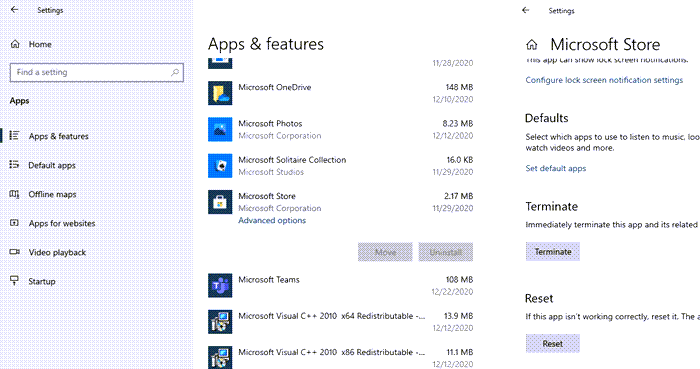Click the Uninstall button
The height and width of the screenshot is (369, 700).
(446, 252)
